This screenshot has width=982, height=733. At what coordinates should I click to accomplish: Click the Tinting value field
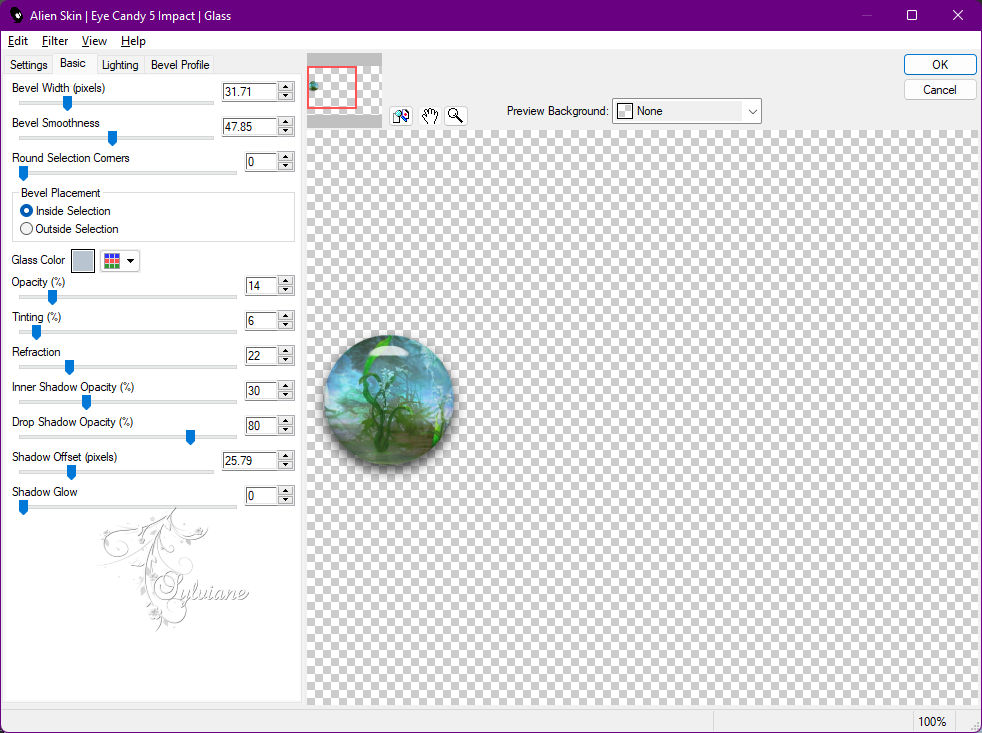(x=261, y=321)
